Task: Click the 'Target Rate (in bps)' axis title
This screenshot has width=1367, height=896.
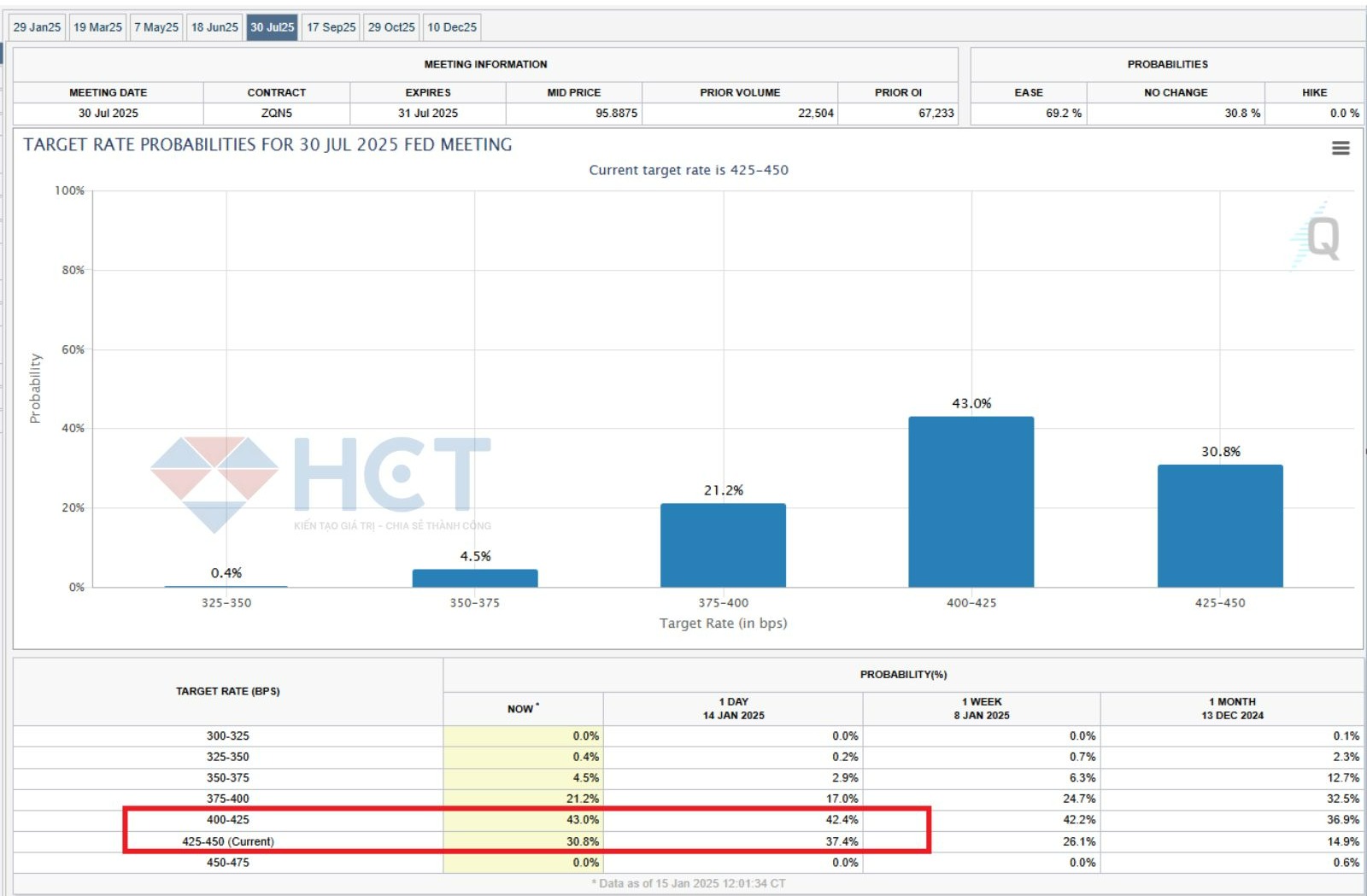Action: (723, 624)
